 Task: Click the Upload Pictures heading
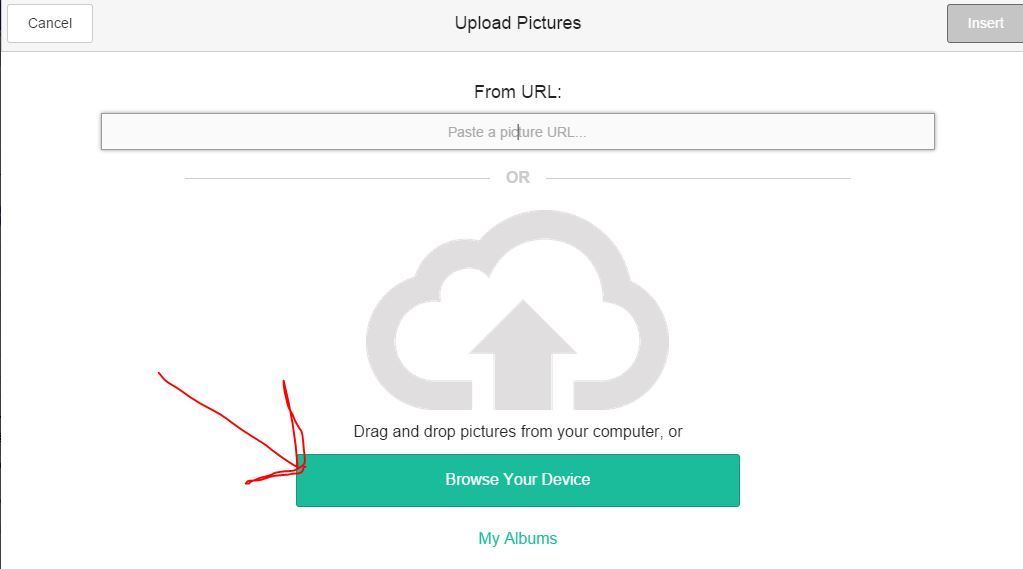point(517,23)
